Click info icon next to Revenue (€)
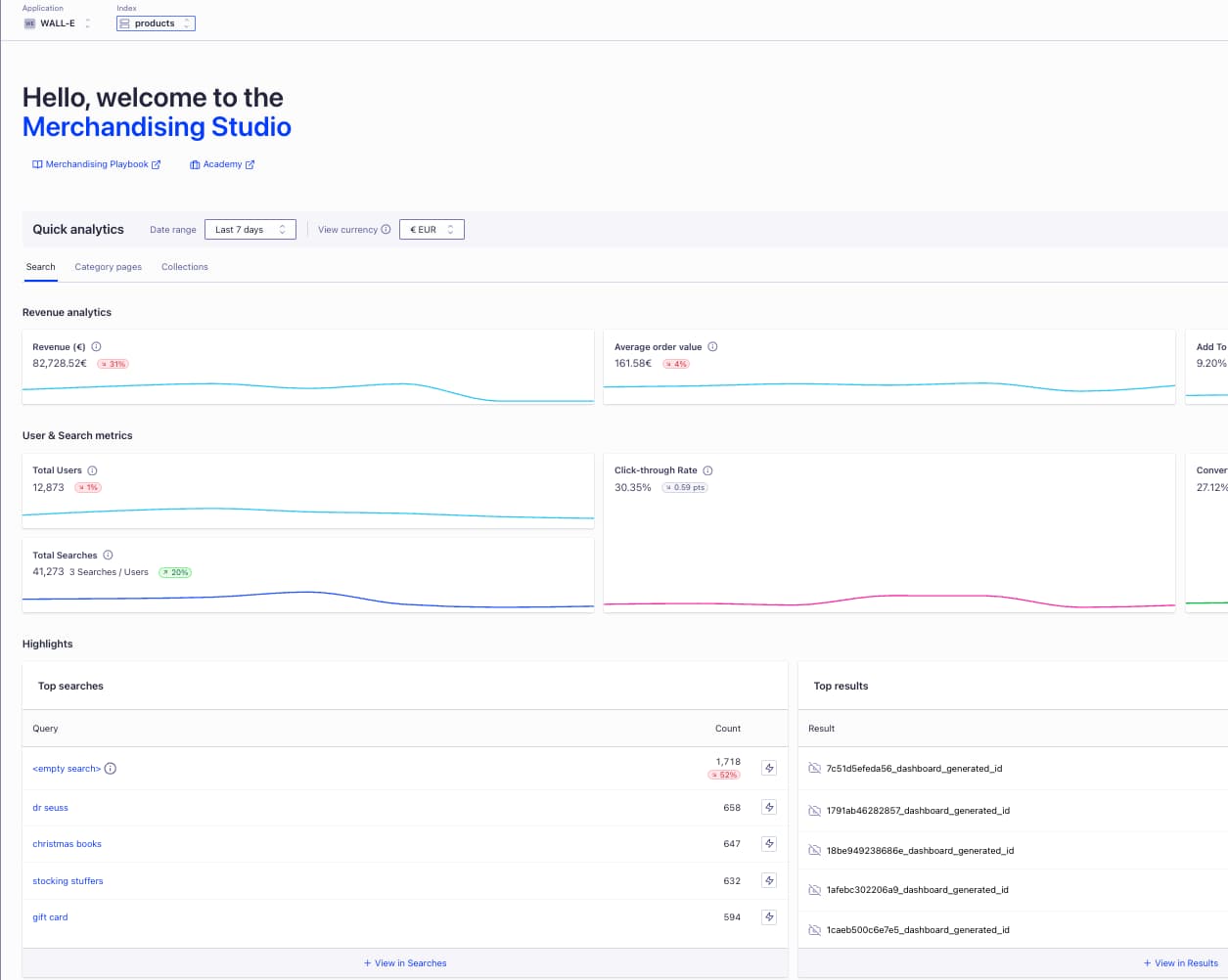Viewport: 1228px width, 980px height. pyautogui.click(x=96, y=347)
